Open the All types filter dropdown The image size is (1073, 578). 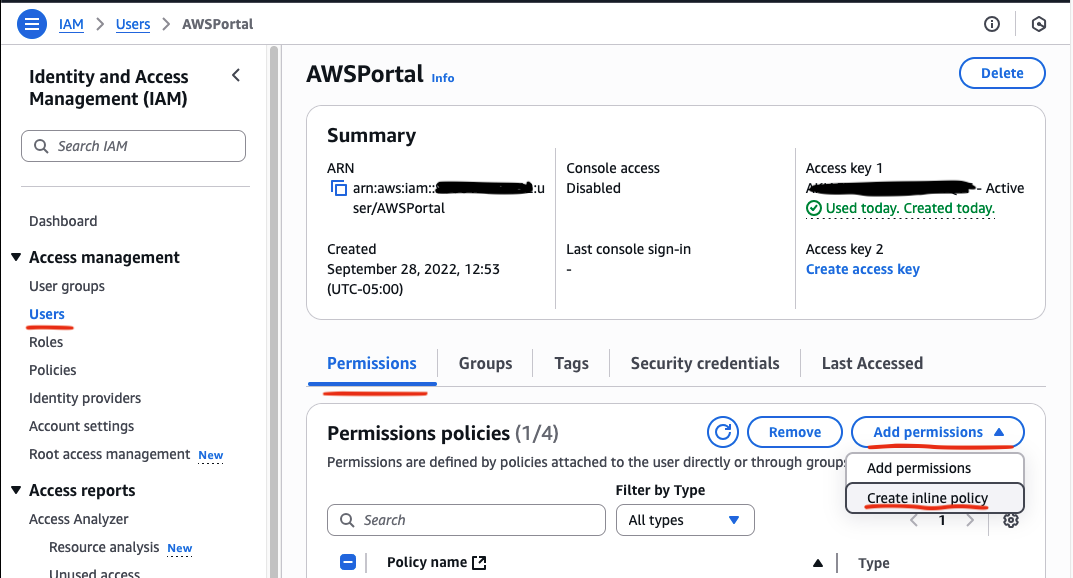pyautogui.click(x=685, y=520)
